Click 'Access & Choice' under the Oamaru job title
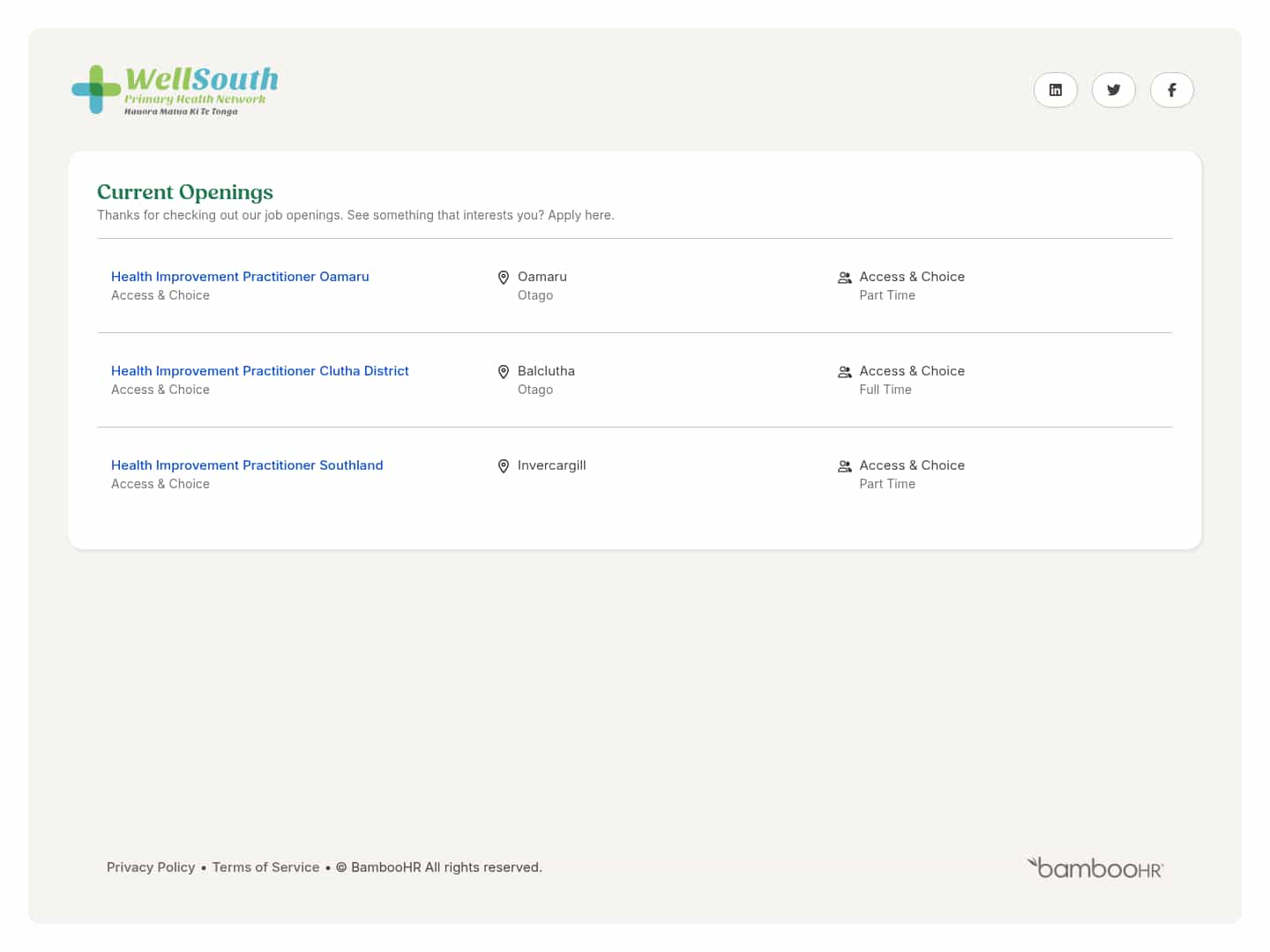 click(x=161, y=295)
